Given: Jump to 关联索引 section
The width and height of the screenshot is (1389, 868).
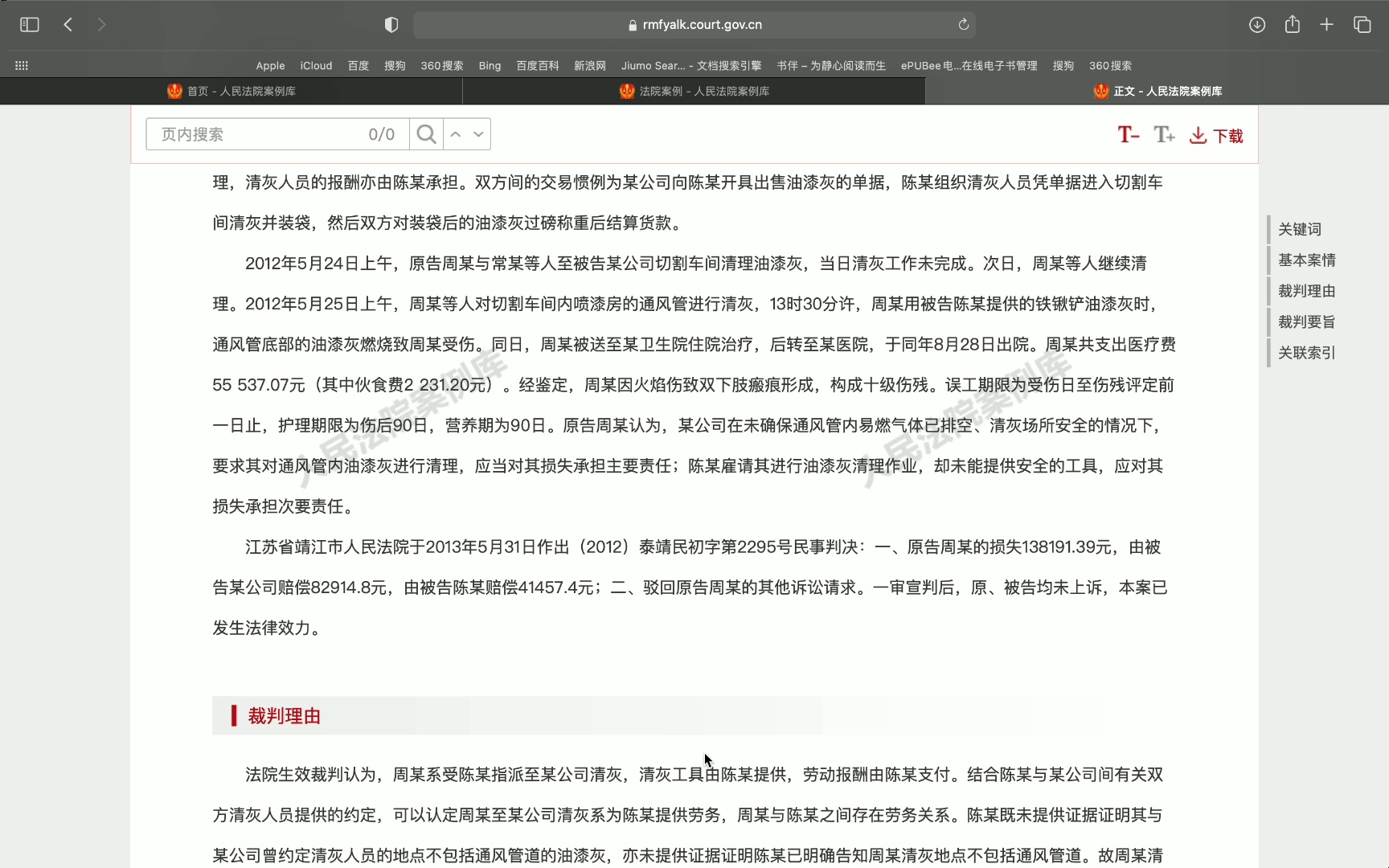Looking at the screenshot, I should point(1307,353).
